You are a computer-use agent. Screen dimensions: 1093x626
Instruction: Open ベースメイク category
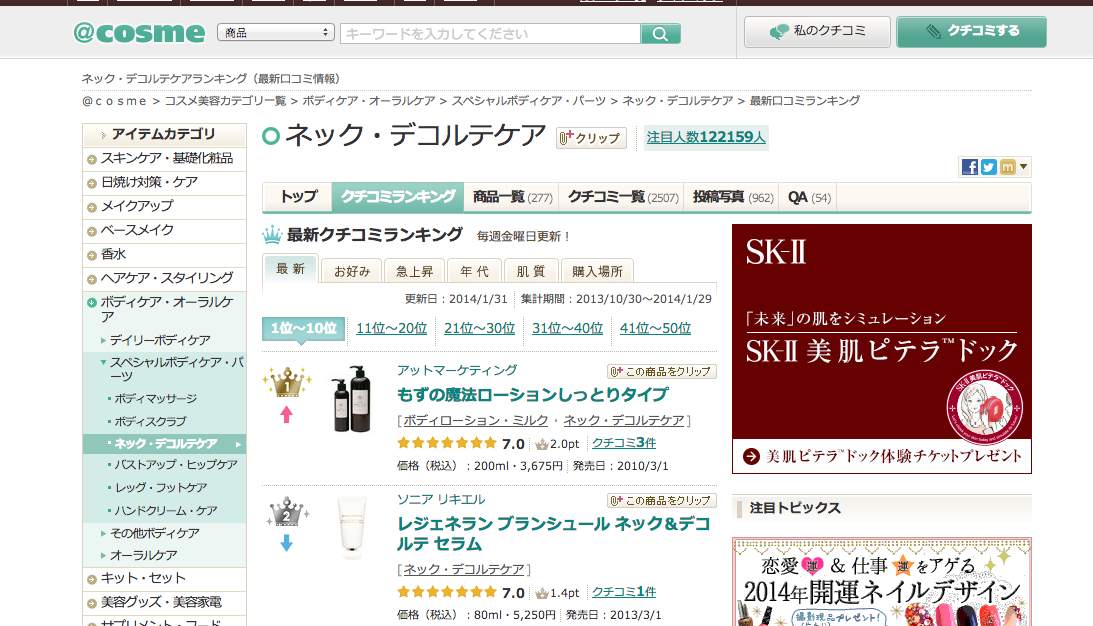click(165, 231)
